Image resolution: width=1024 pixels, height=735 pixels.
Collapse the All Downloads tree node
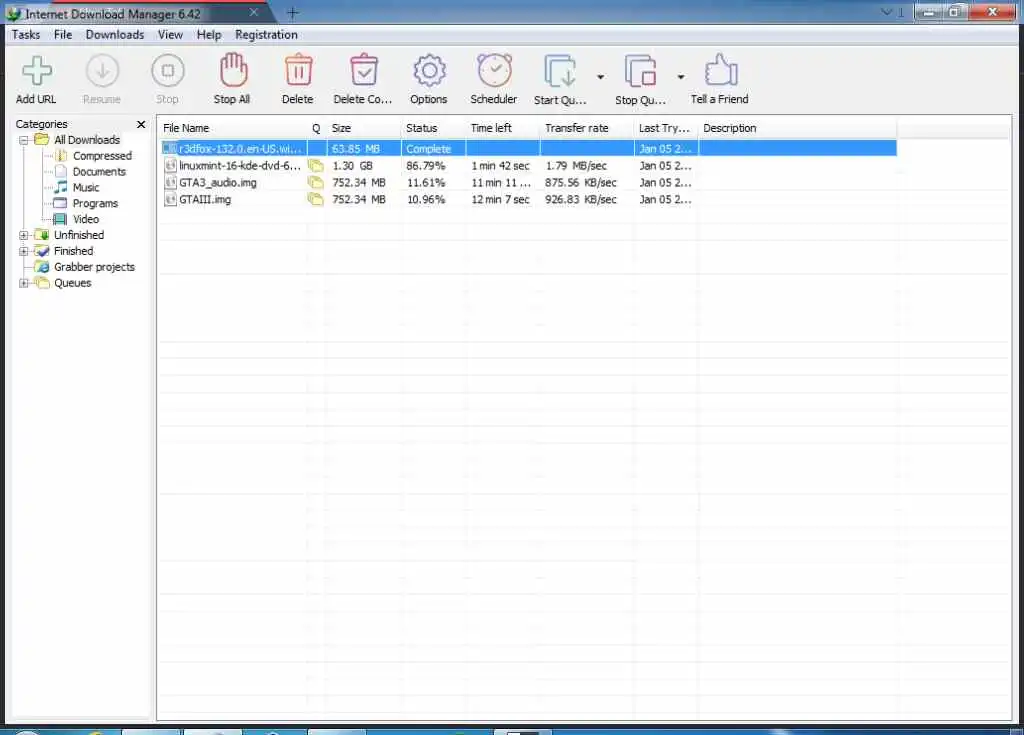24,140
